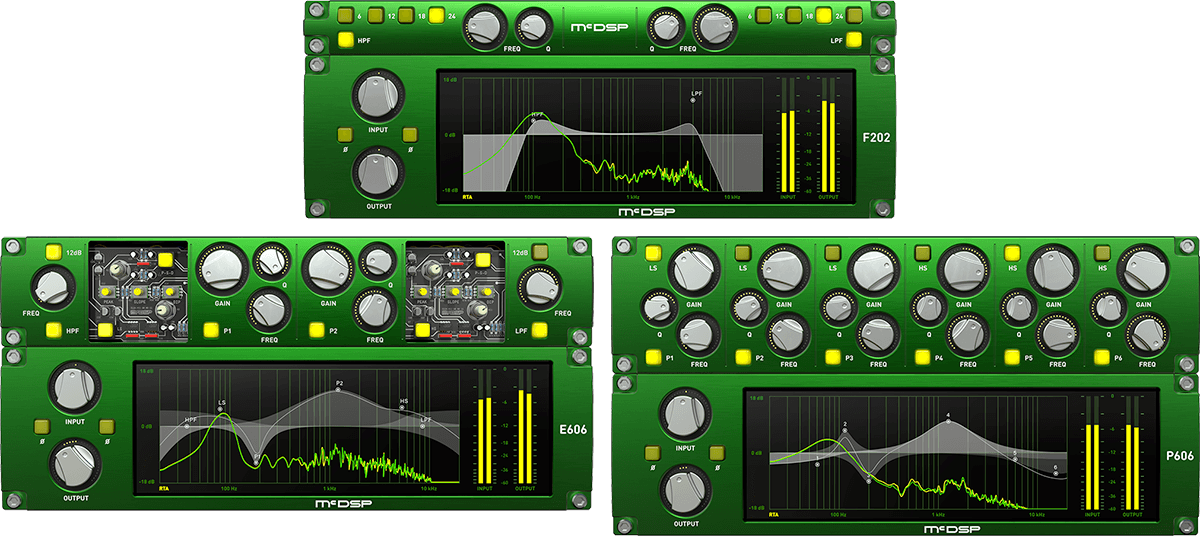1200x536 pixels.
Task: Select the 6 dB HPF slope on F202
Action: (x=346, y=15)
